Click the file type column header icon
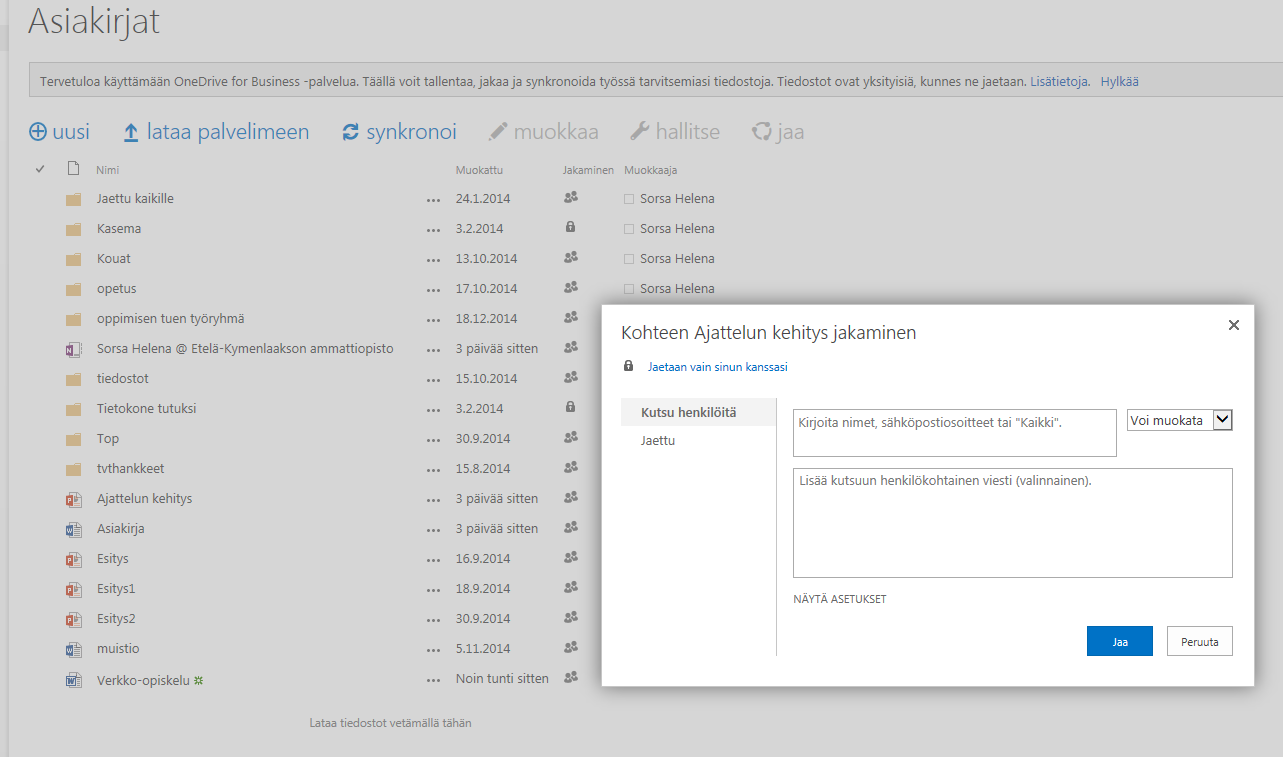The width and height of the screenshot is (1283, 757). click(73, 169)
